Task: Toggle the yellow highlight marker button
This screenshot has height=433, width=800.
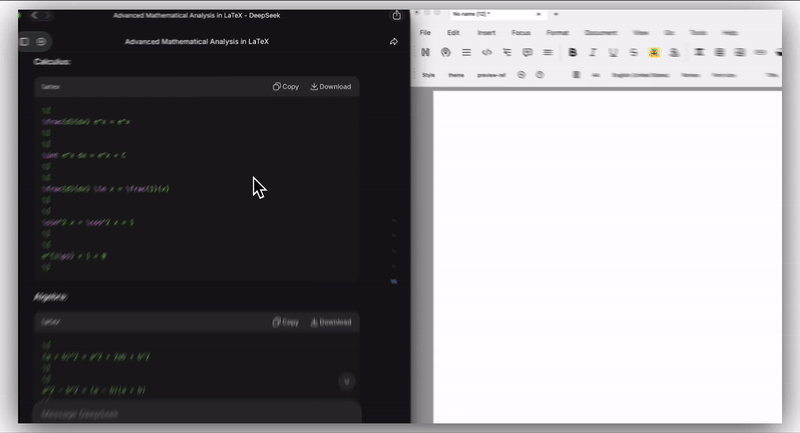Action: coord(654,52)
